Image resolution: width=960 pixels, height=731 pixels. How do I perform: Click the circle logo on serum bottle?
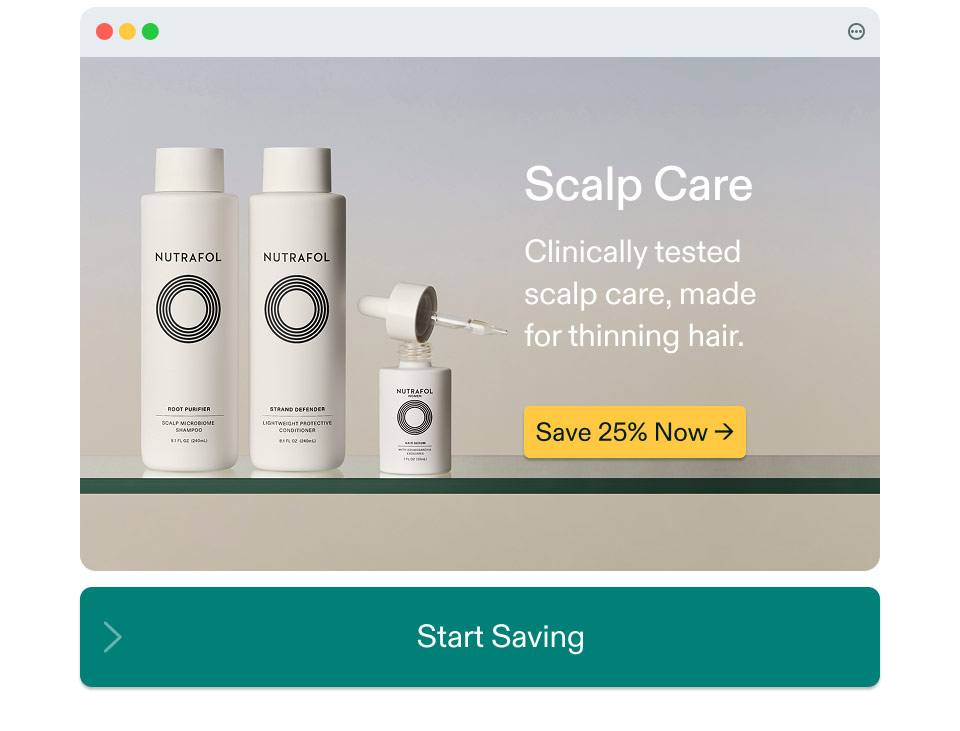click(x=414, y=418)
